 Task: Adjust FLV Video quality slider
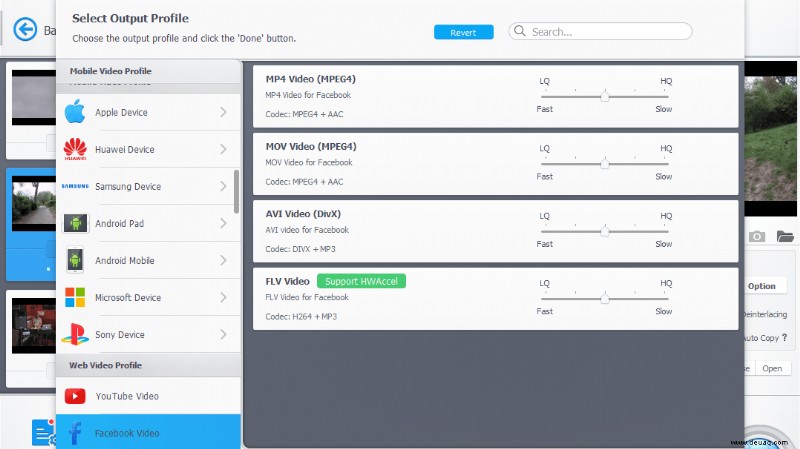[x=605, y=298]
